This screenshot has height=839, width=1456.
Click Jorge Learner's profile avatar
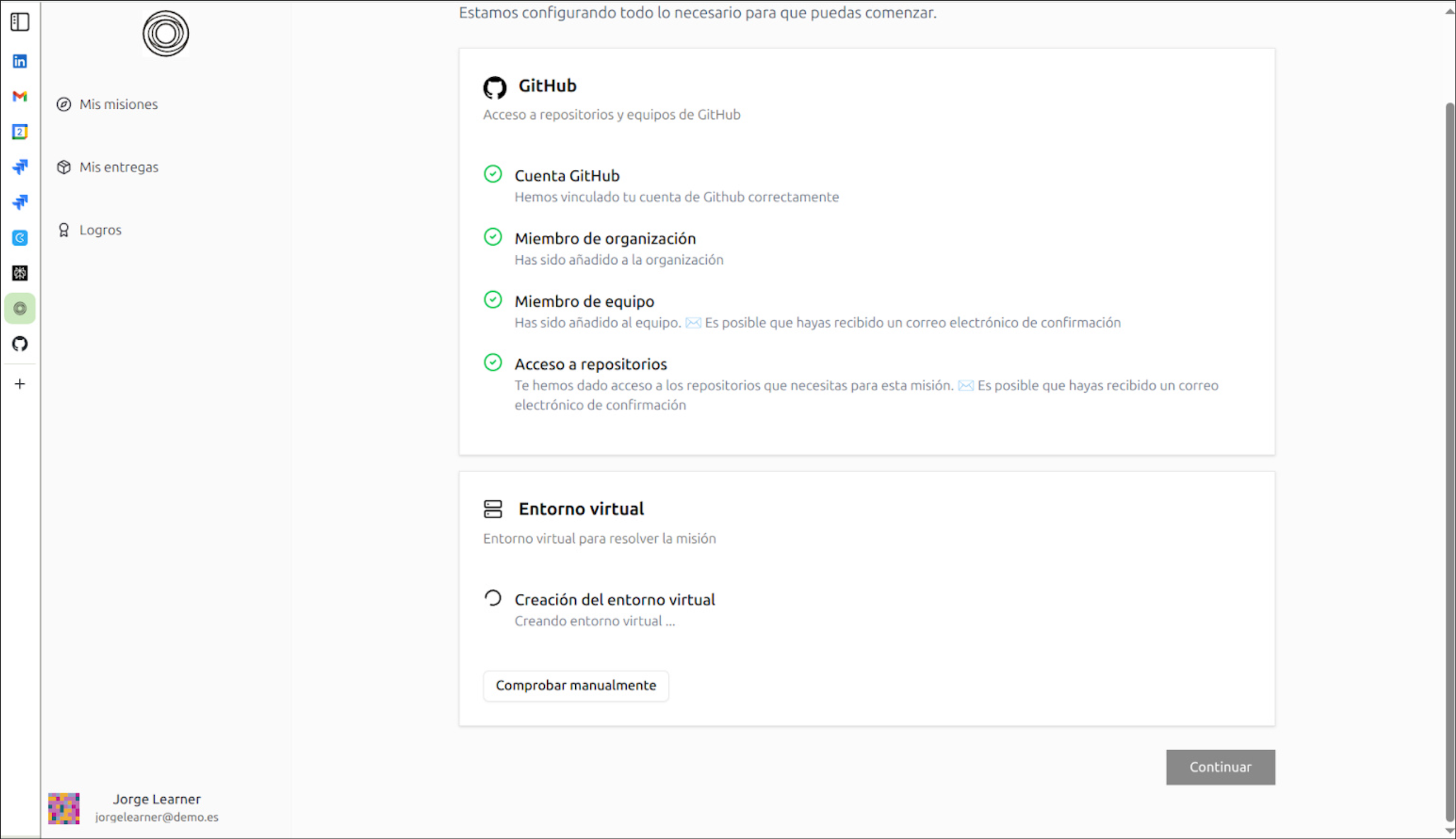pos(64,808)
